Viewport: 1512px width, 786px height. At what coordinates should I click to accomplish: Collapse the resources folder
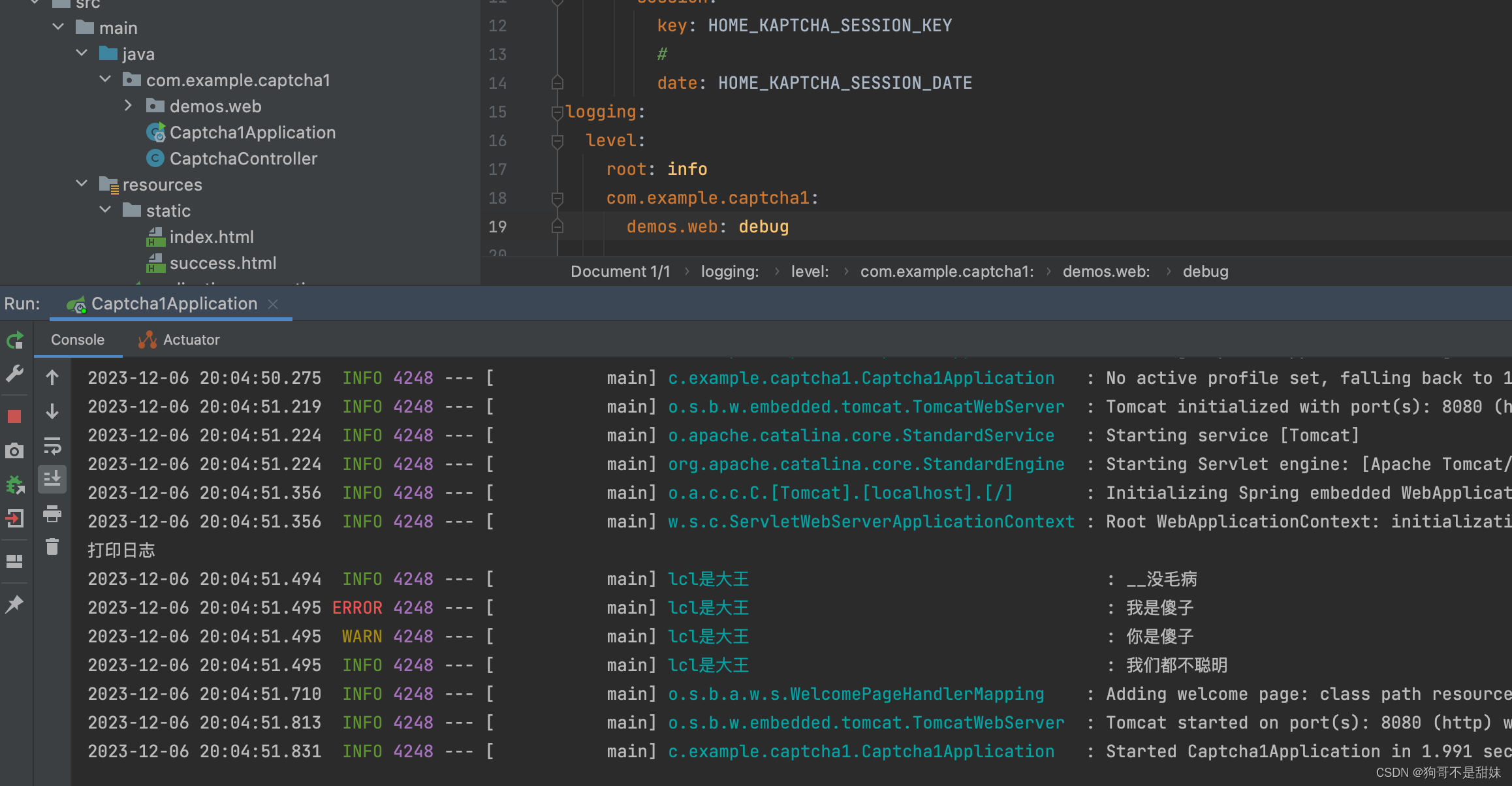[x=82, y=183]
